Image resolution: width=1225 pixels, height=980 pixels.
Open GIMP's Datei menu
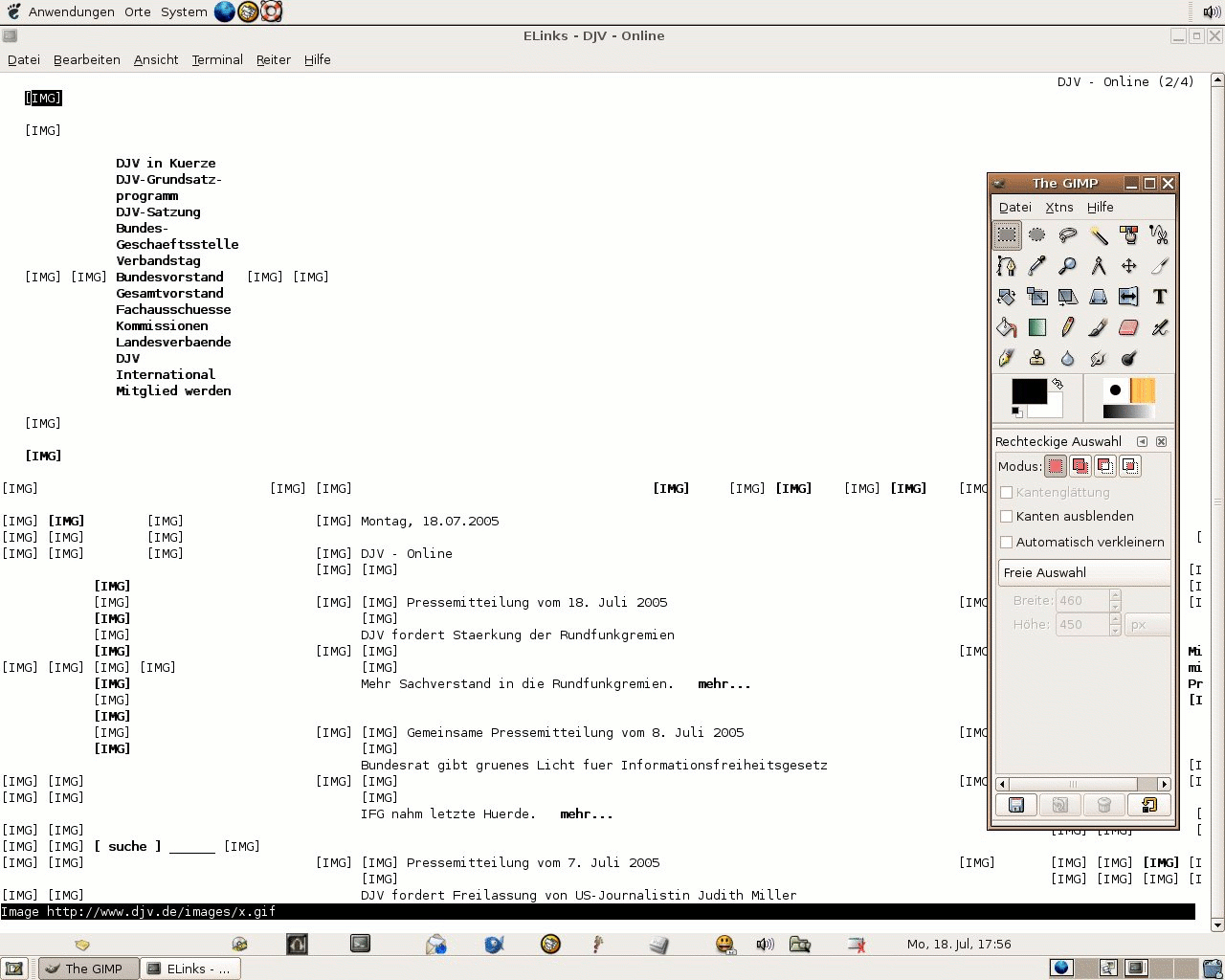point(1015,207)
